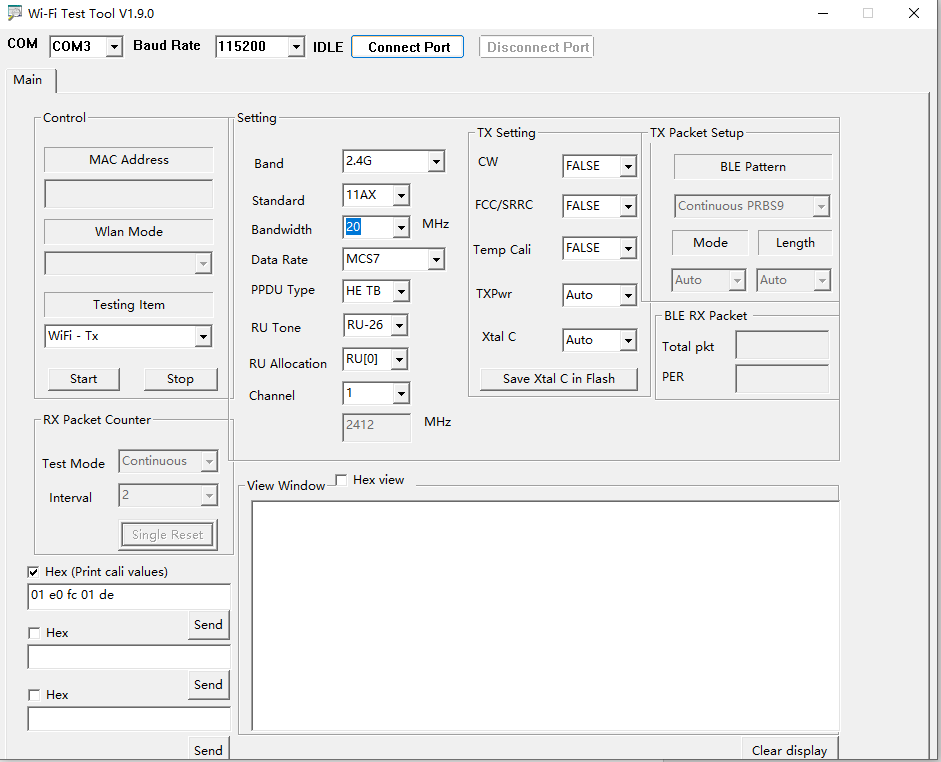Image resolution: width=941 pixels, height=762 pixels.
Task: Enable the Hex view checkbox
Action: click(341, 480)
